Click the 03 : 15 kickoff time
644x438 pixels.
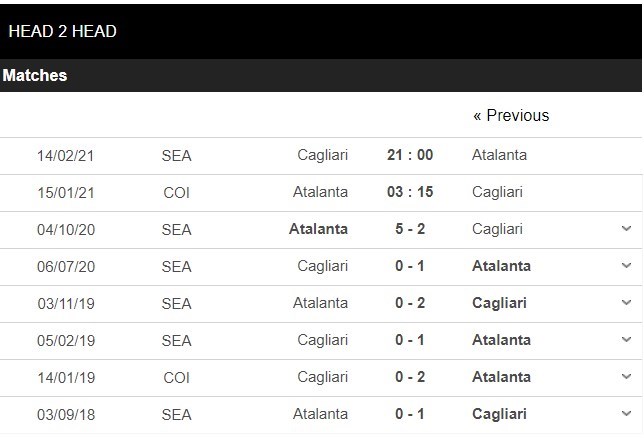pyautogui.click(x=409, y=192)
